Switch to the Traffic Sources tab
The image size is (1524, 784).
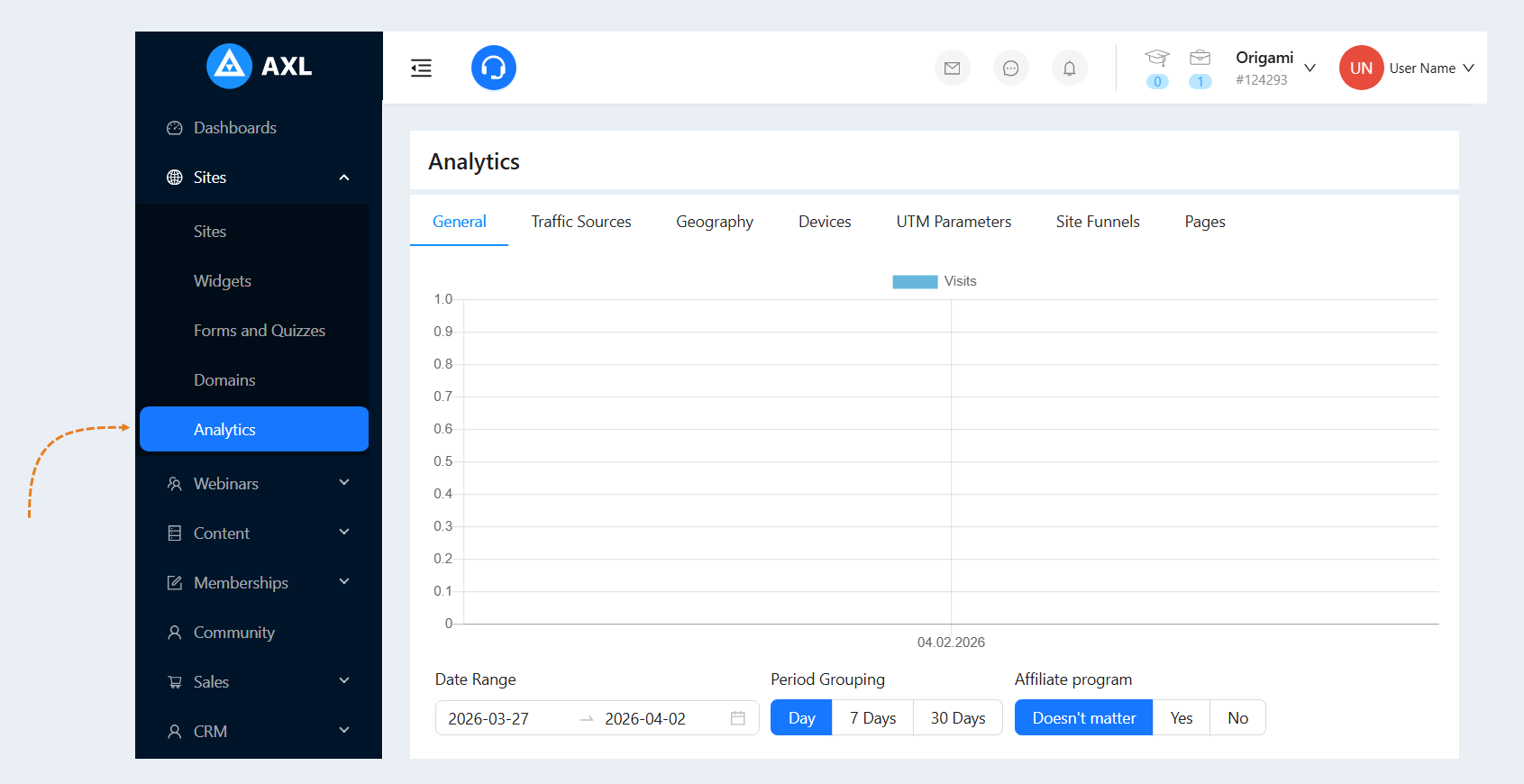[581, 222]
